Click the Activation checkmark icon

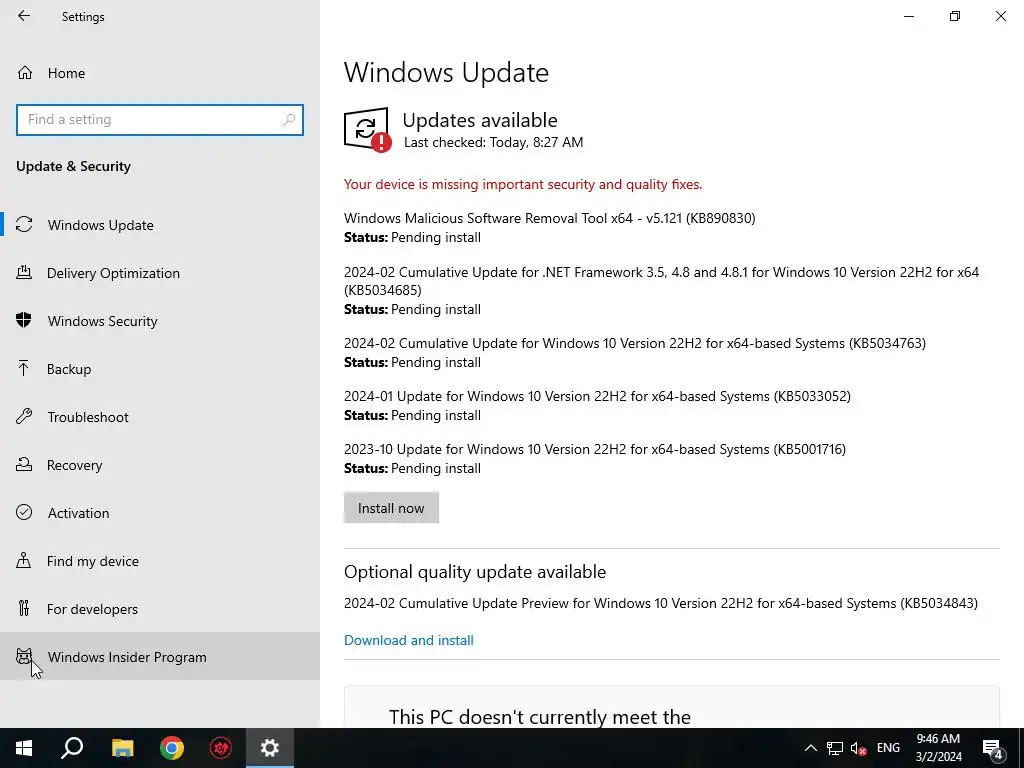point(24,512)
